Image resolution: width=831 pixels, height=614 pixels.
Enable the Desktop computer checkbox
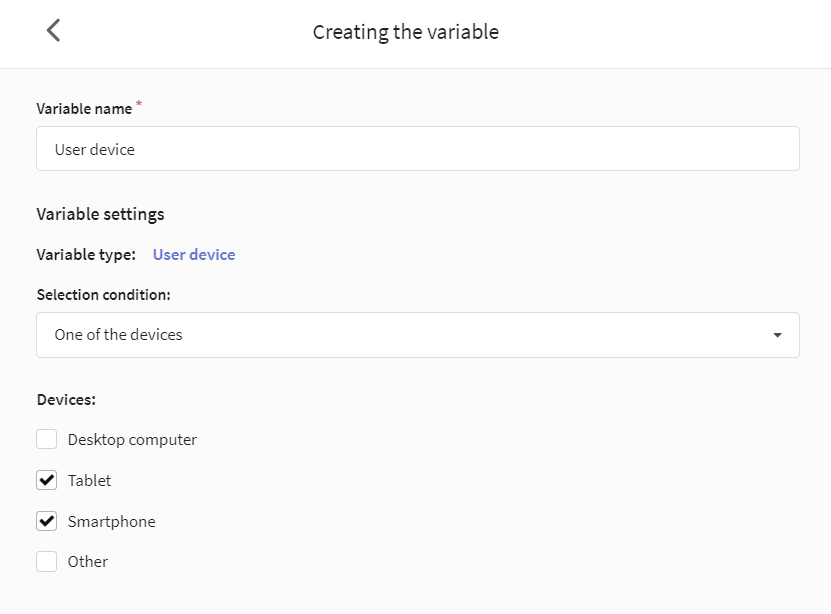tap(47, 439)
